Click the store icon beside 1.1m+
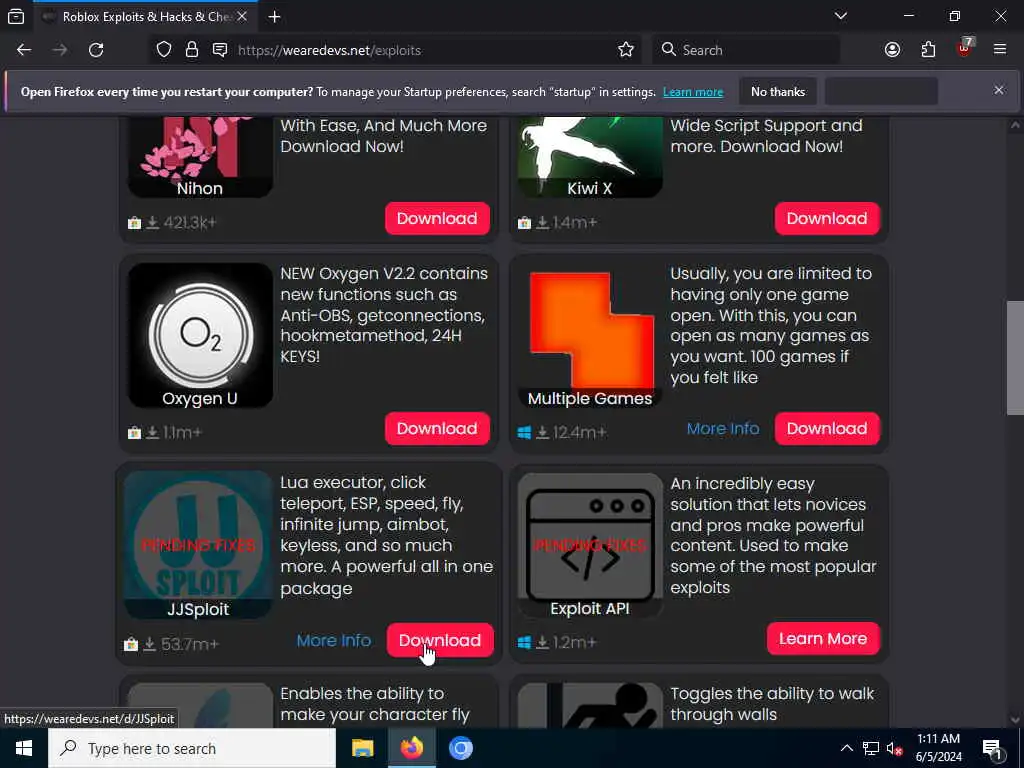 [135, 432]
